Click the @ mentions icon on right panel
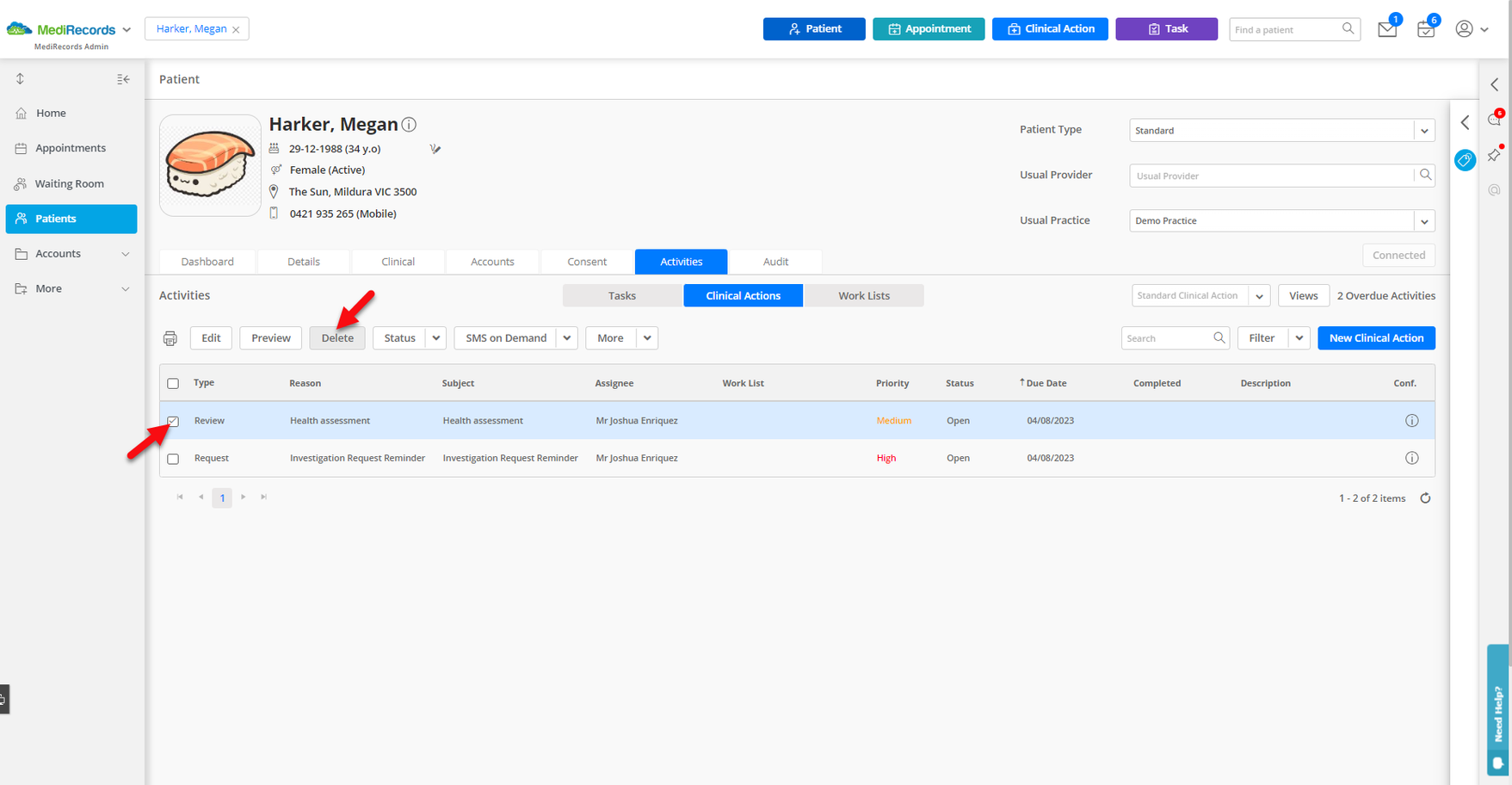The image size is (1512, 785). (x=1495, y=189)
